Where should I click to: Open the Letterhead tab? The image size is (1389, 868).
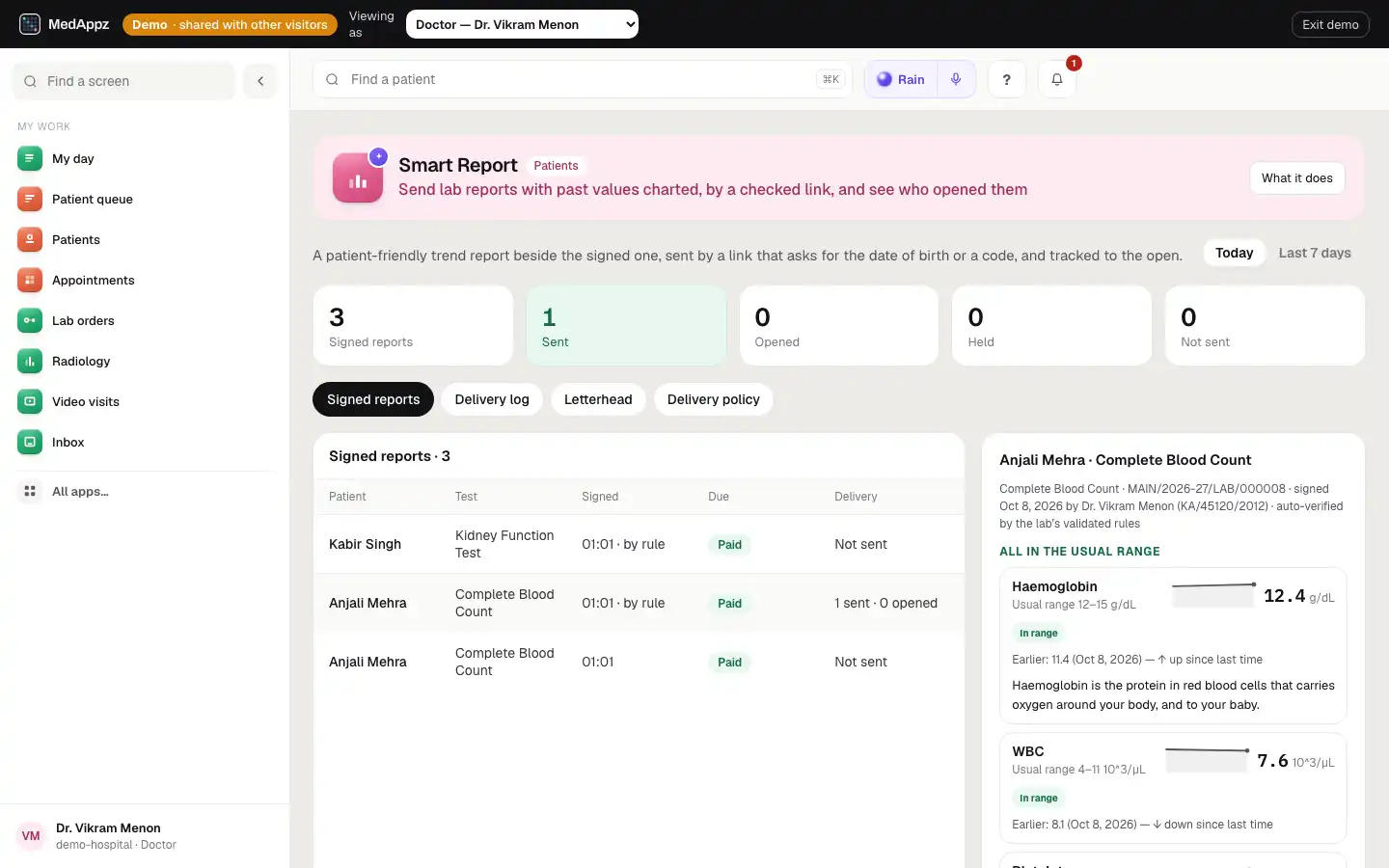pyautogui.click(x=598, y=399)
